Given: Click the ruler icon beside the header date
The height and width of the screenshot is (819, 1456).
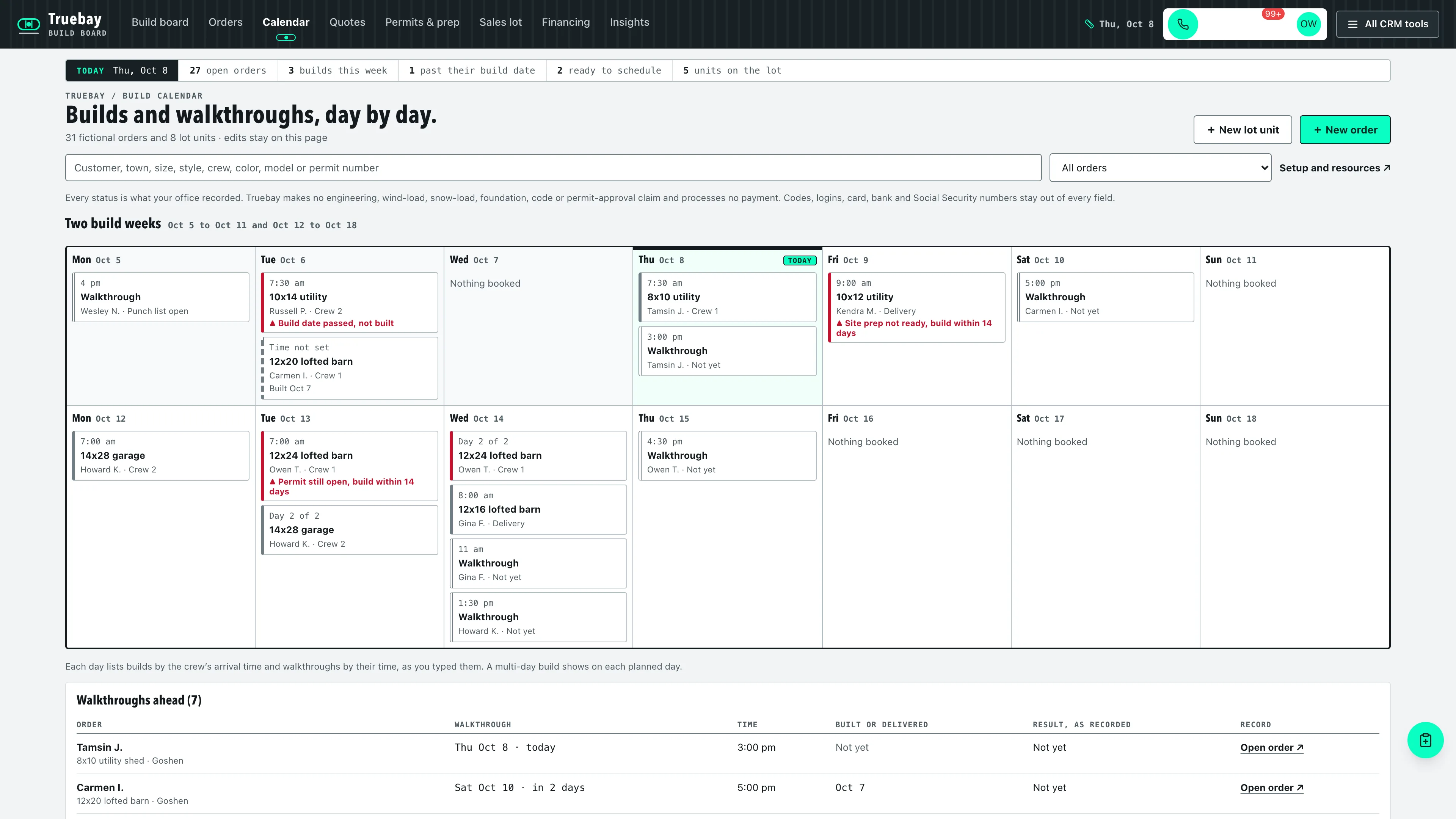Looking at the screenshot, I should point(1089,24).
